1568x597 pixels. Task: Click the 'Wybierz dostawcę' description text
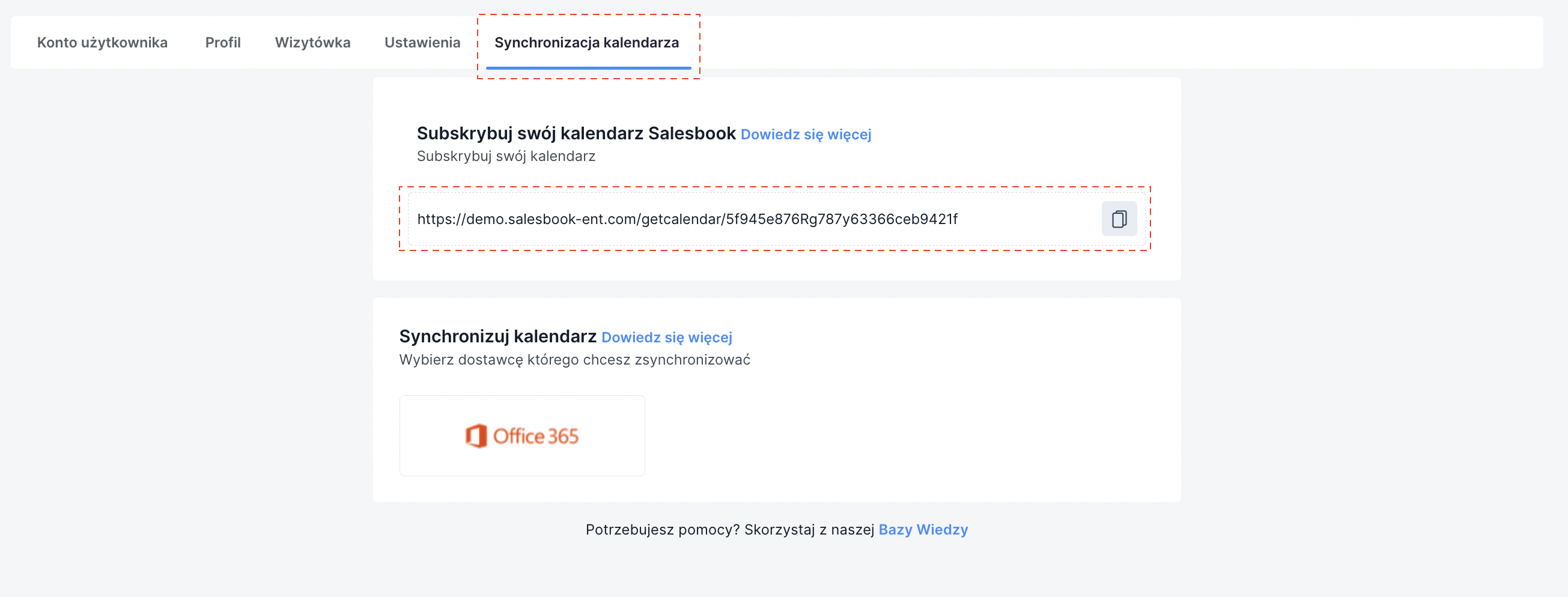coord(574,360)
